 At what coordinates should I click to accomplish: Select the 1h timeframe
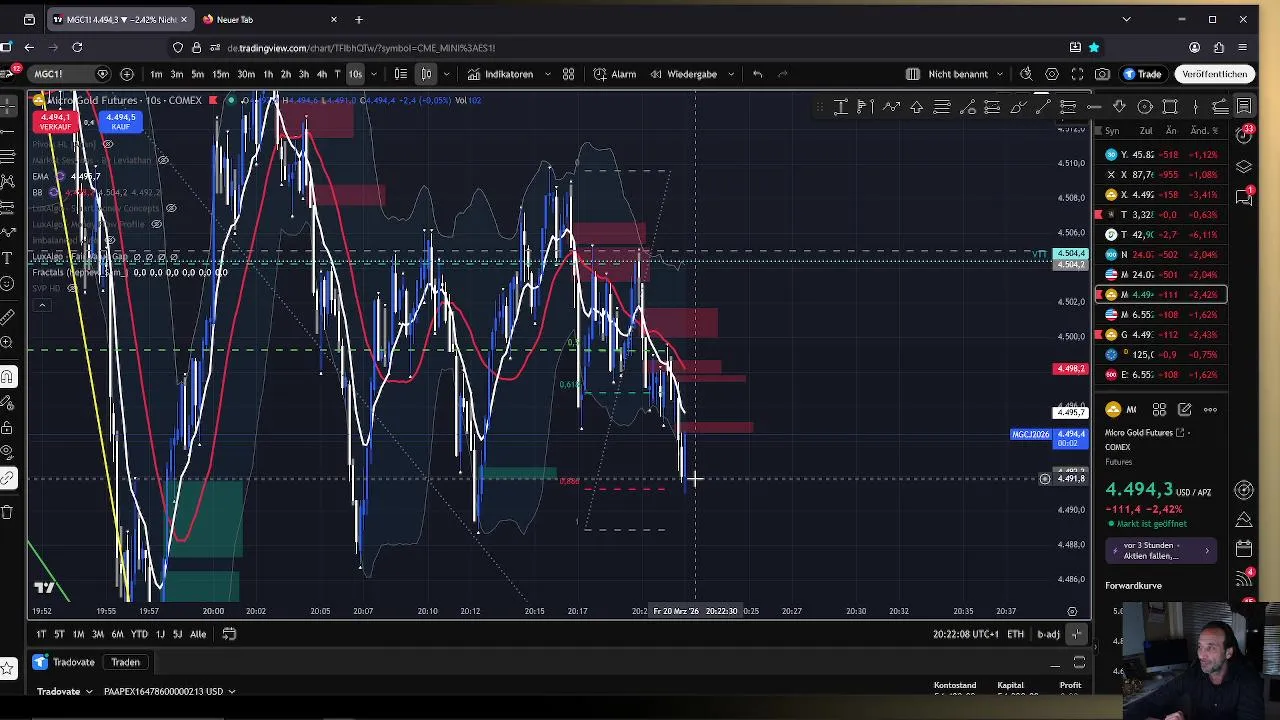[x=268, y=74]
